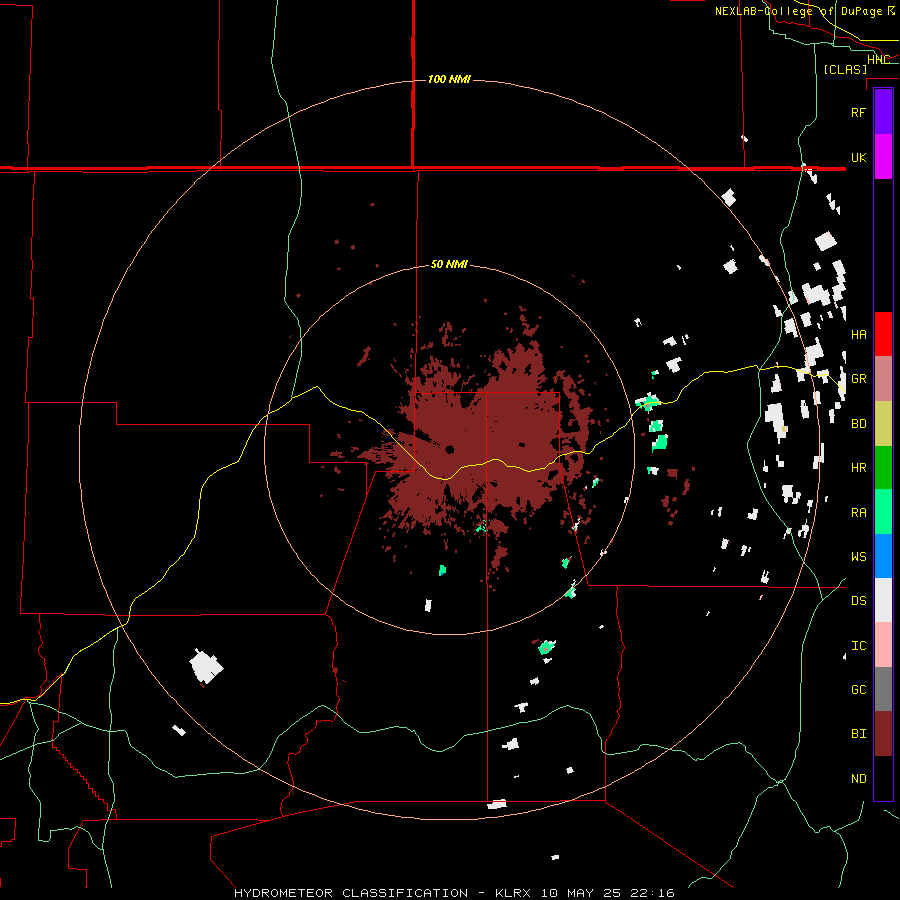Viewport: 900px width, 900px height.
Task: Click the HR legend label
Action: (x=858, y=468)
